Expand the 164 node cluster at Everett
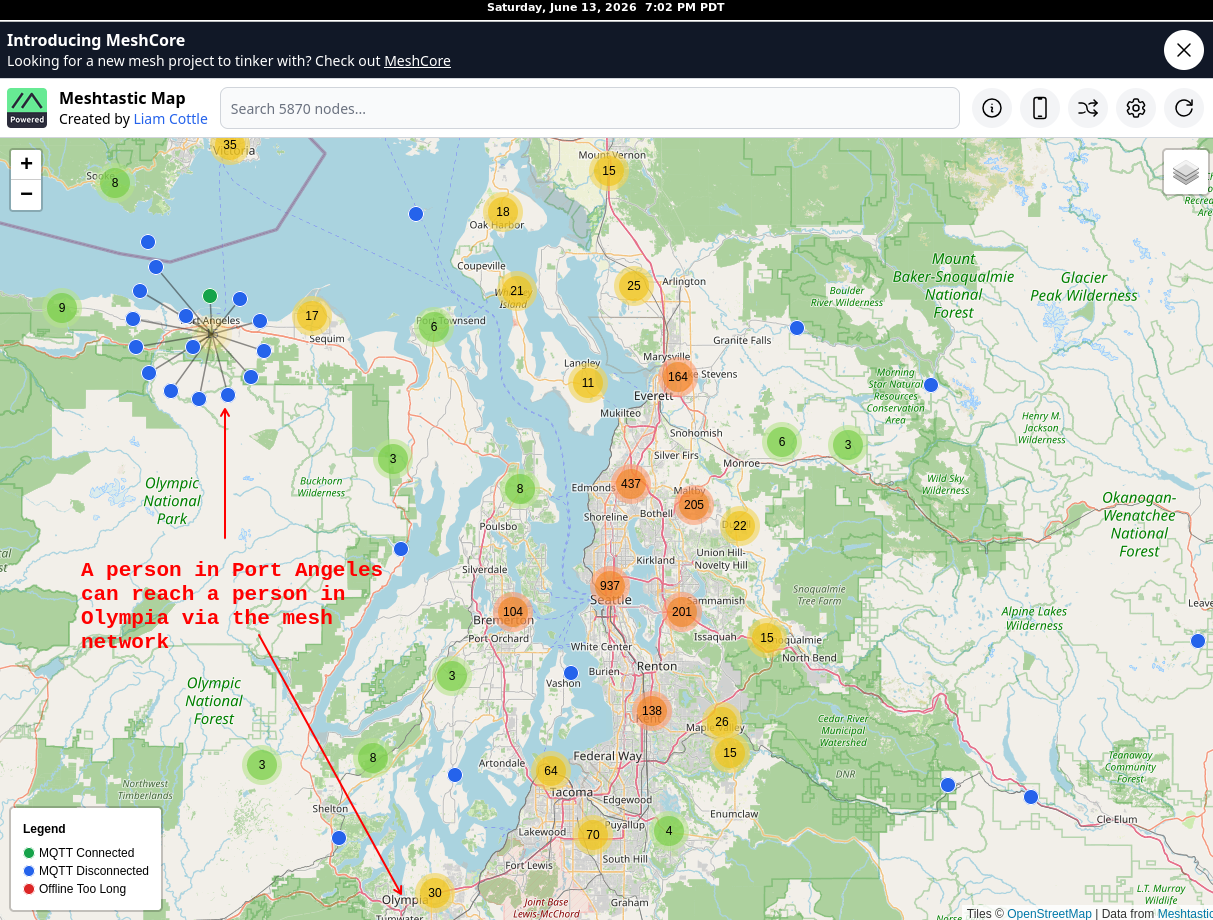 [x=678, y=377]
